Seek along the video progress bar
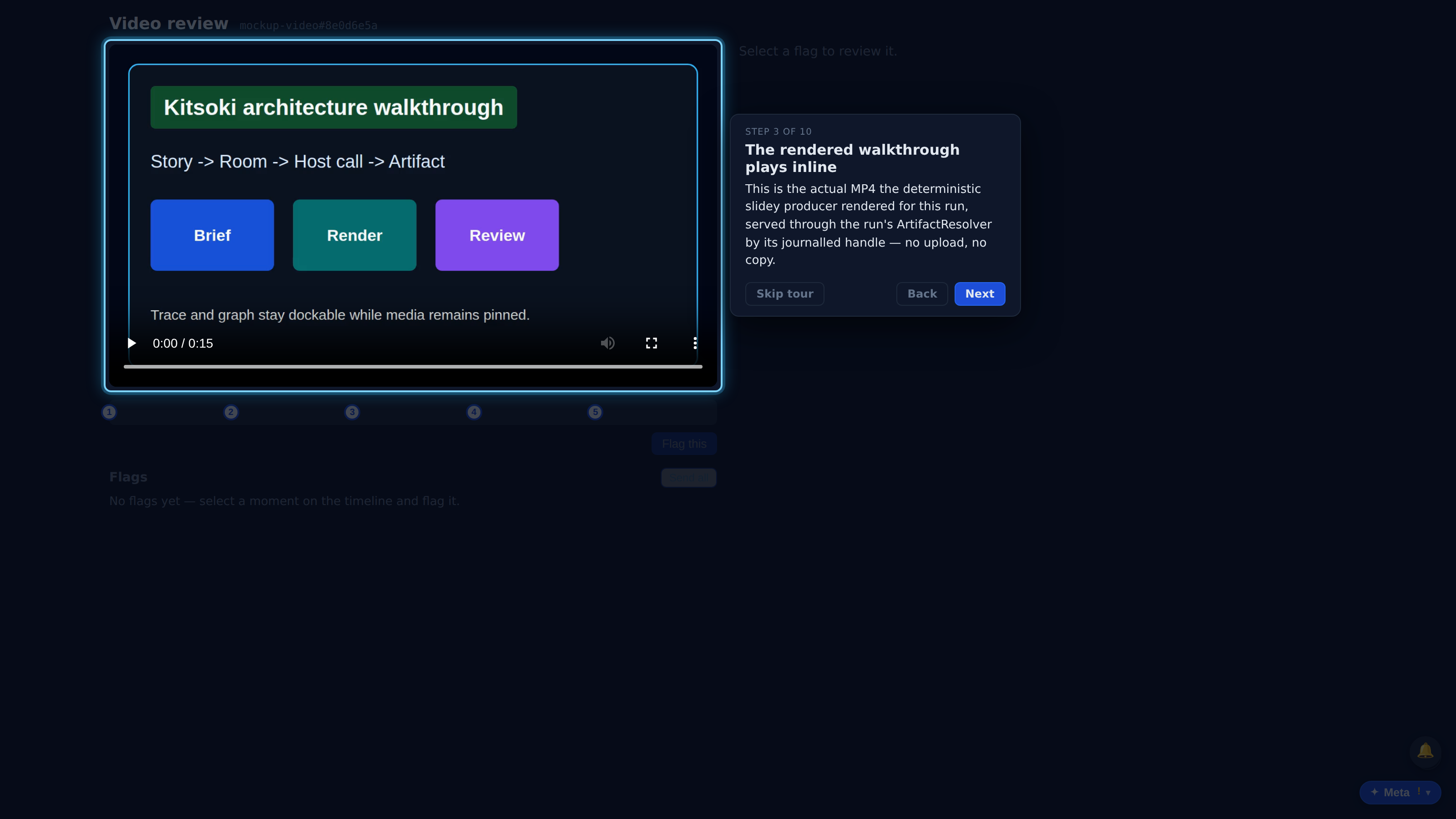The width and height of the screenshot is (1456, 819). [413, 367]
